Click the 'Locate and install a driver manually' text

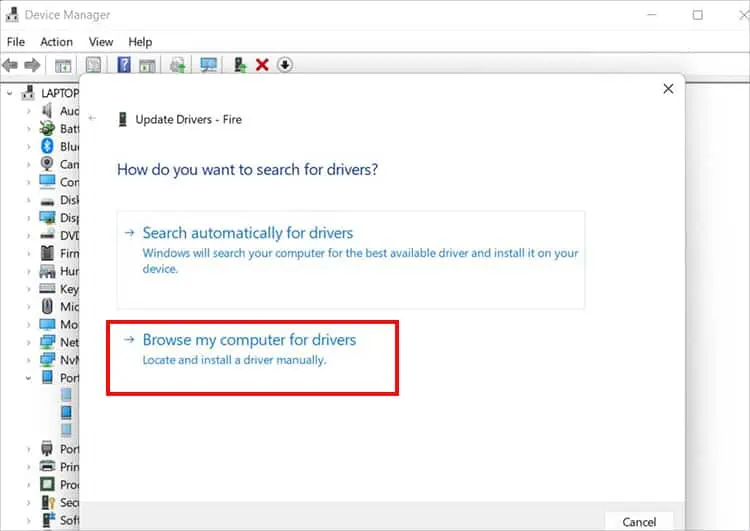[234, 360]
